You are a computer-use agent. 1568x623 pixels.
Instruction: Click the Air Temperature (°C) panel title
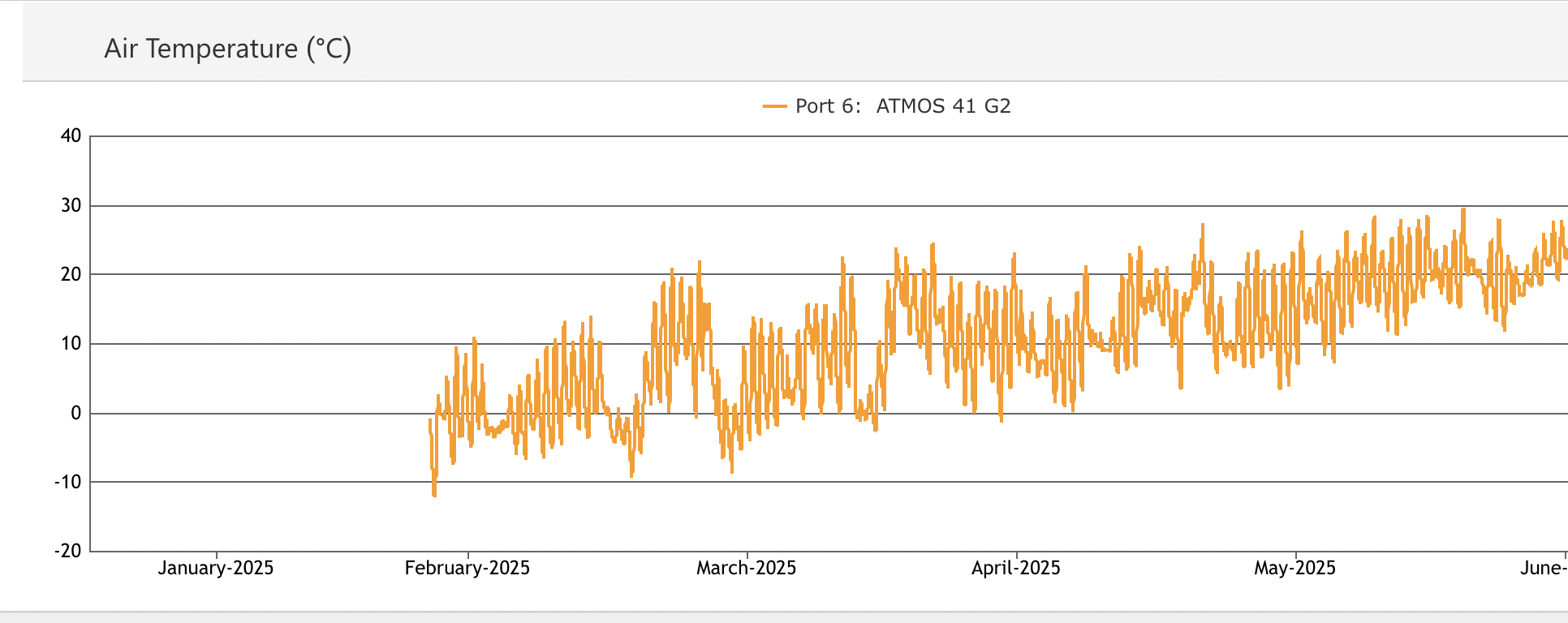point(227,49)
